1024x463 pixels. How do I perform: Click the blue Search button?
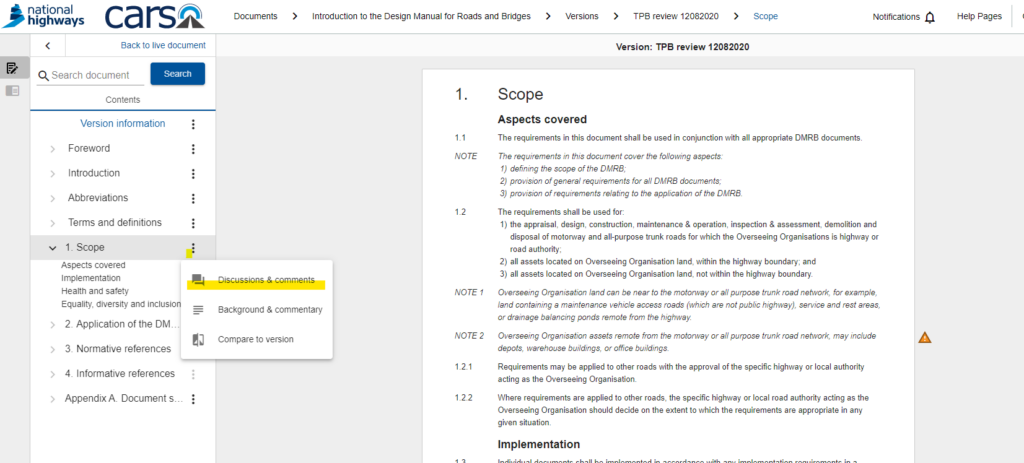[x=177, y=74]
